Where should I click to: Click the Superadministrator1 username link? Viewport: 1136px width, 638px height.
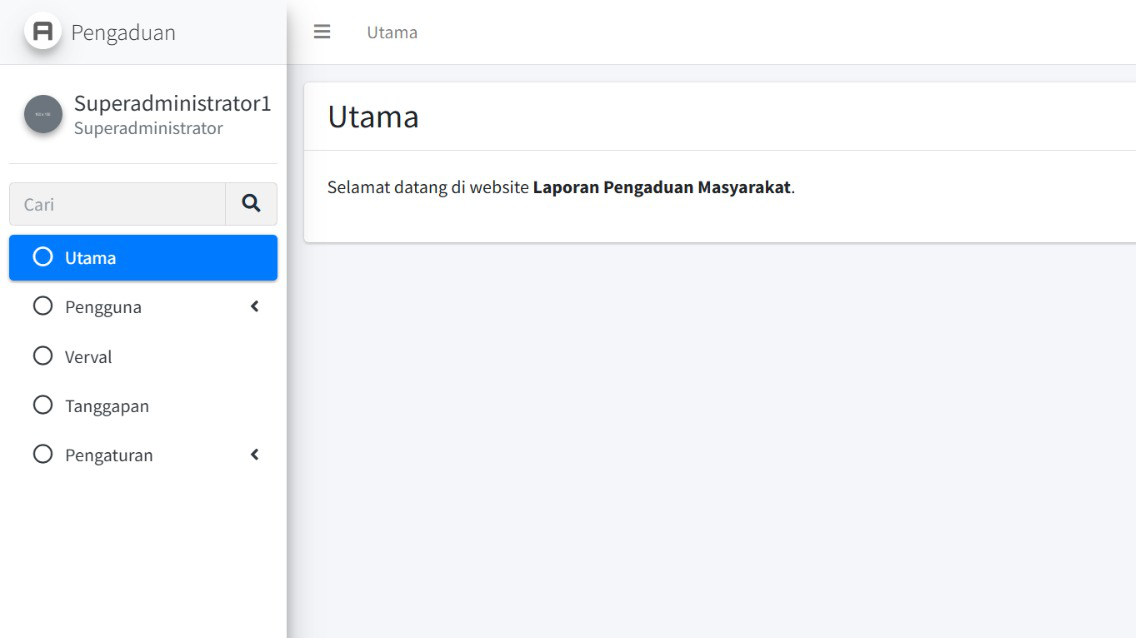[172, 104]
